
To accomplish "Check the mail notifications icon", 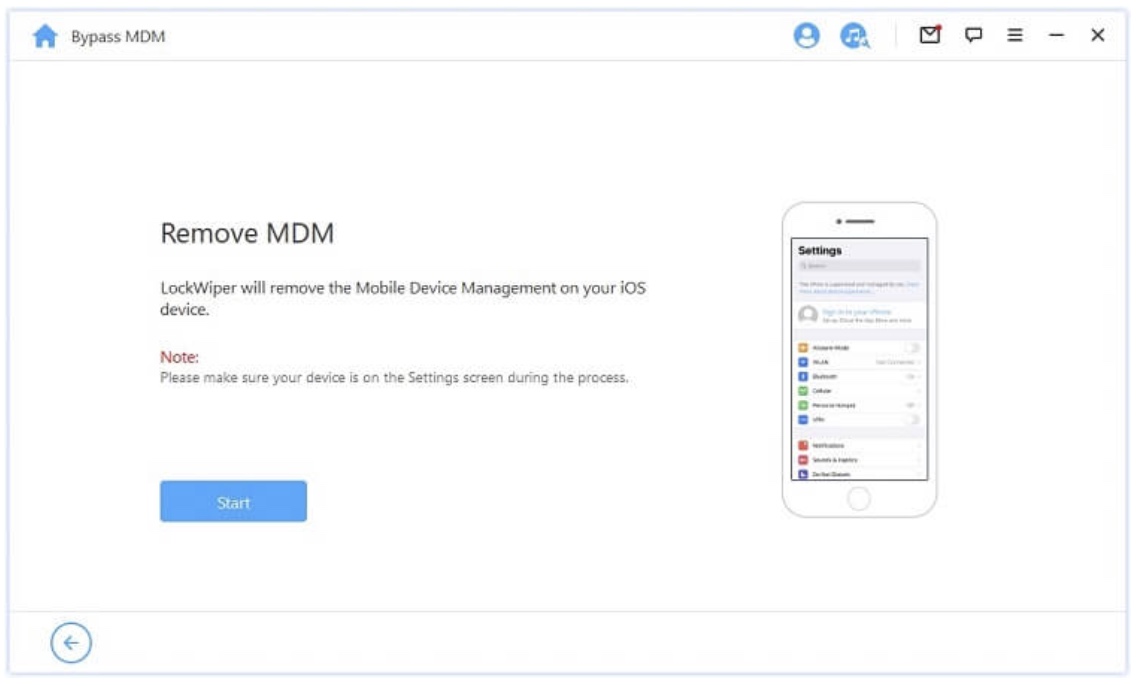I will [930, 34].
